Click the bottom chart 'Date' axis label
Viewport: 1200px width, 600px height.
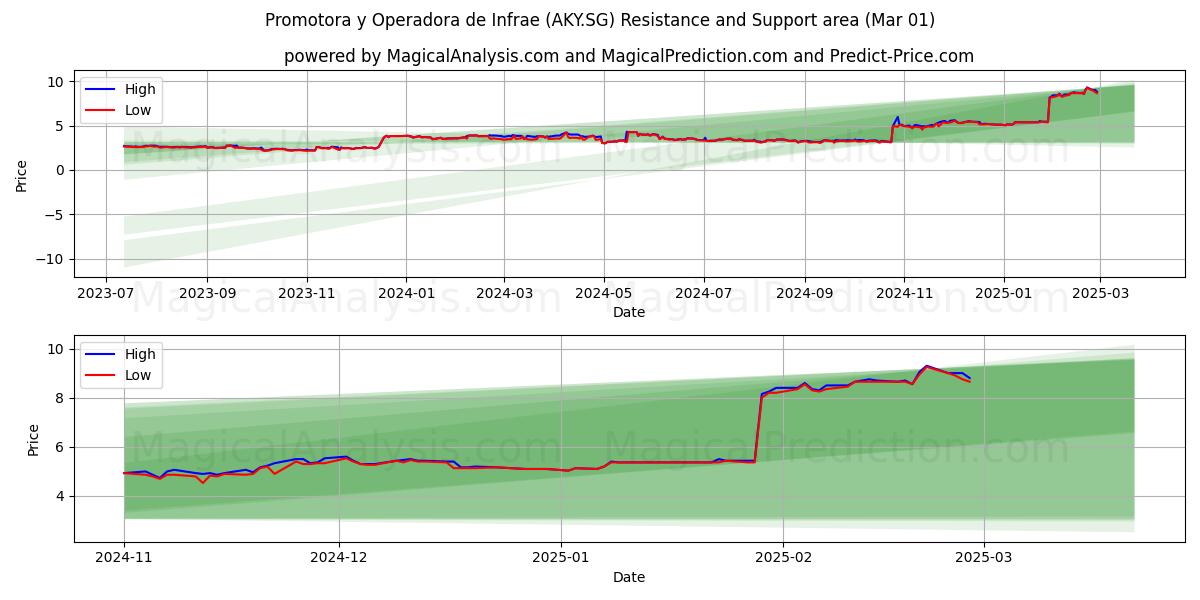click(x=629, y=577)
